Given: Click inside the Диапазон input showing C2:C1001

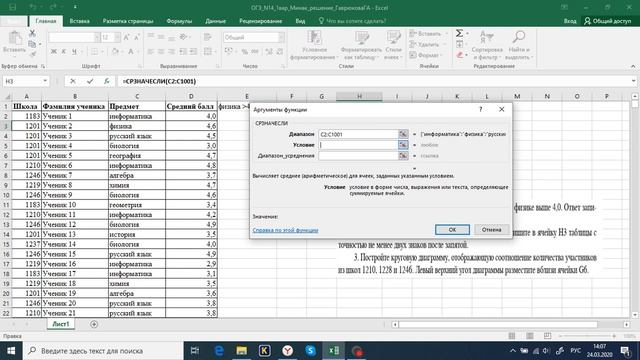Looking at the screenshot, I should (x=358, y=134).
